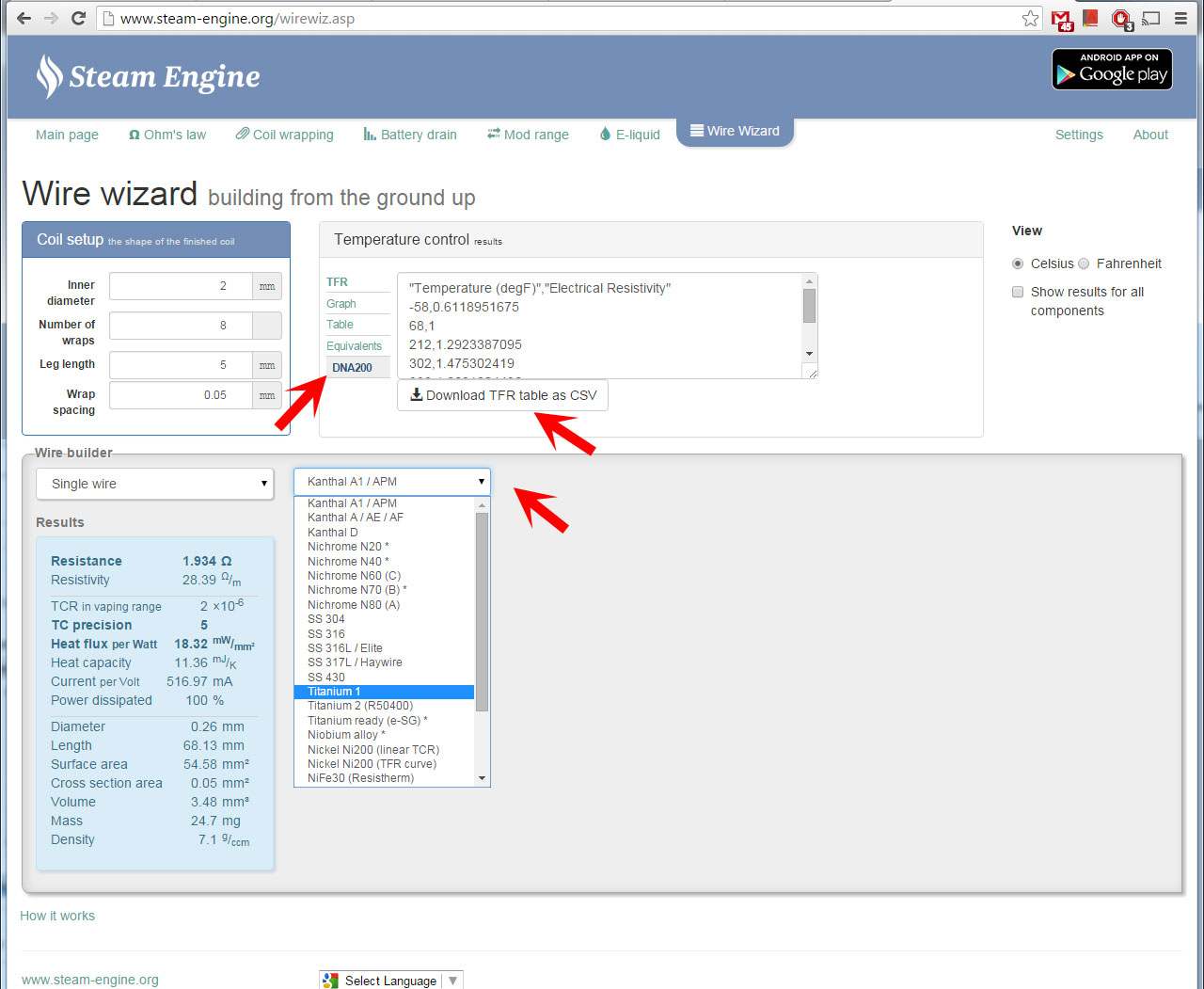The height and width of the screenshot is (989, 1204).
Task: Click the browser back arrow icon
Action: click(x=24, y=18)
